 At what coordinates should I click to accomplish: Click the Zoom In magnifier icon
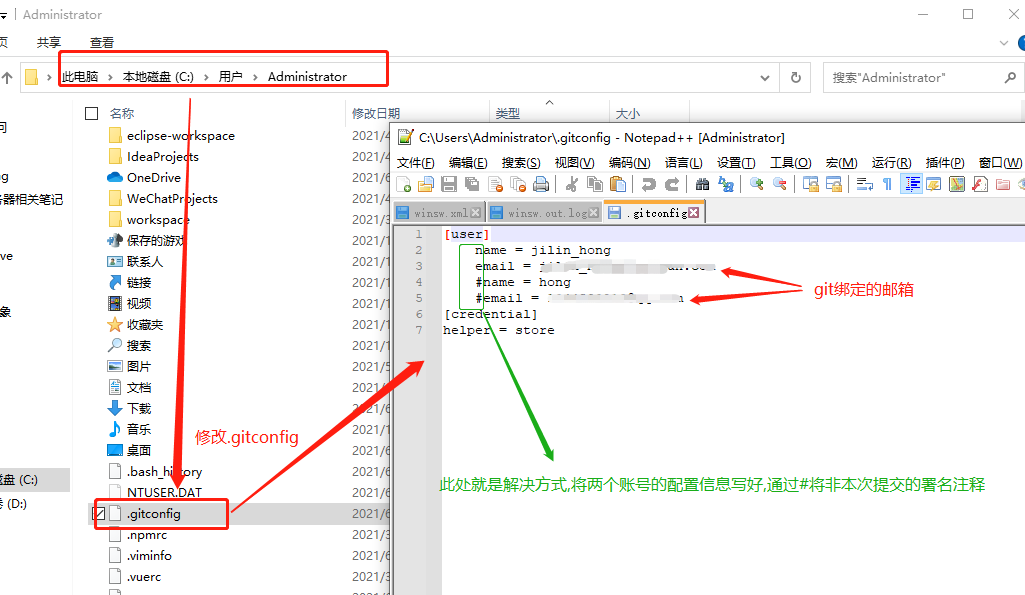click(756, 184)
